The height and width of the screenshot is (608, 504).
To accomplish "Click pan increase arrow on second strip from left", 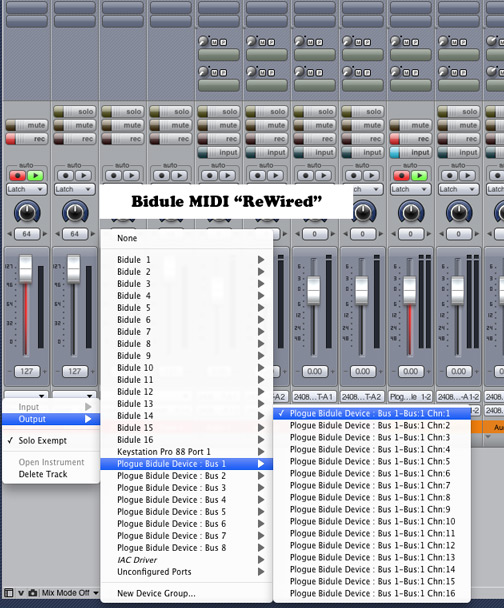I will click(x=93, y=234).
